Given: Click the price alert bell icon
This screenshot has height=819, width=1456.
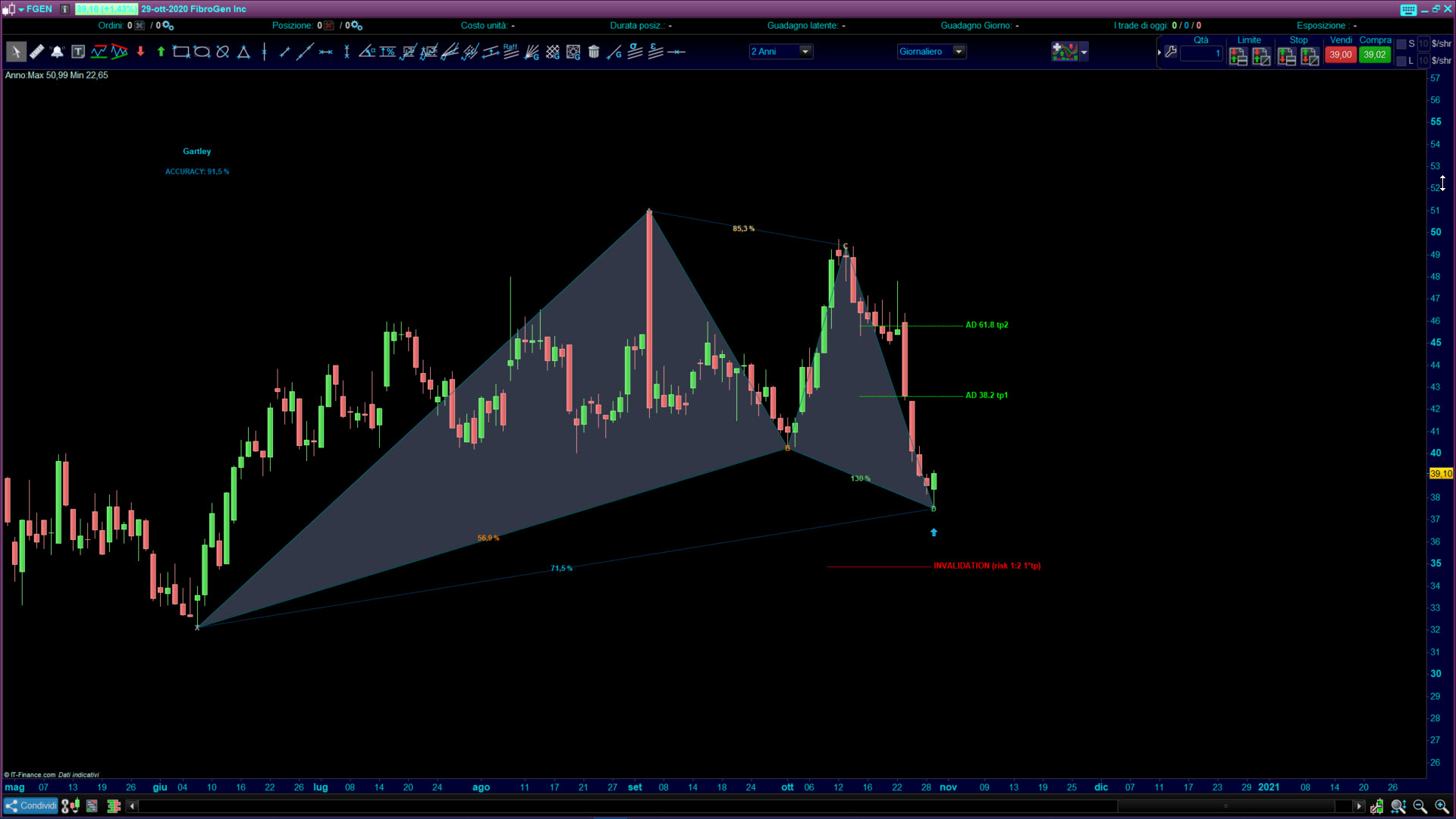Looking at the screenshot, I should point(57,52).
